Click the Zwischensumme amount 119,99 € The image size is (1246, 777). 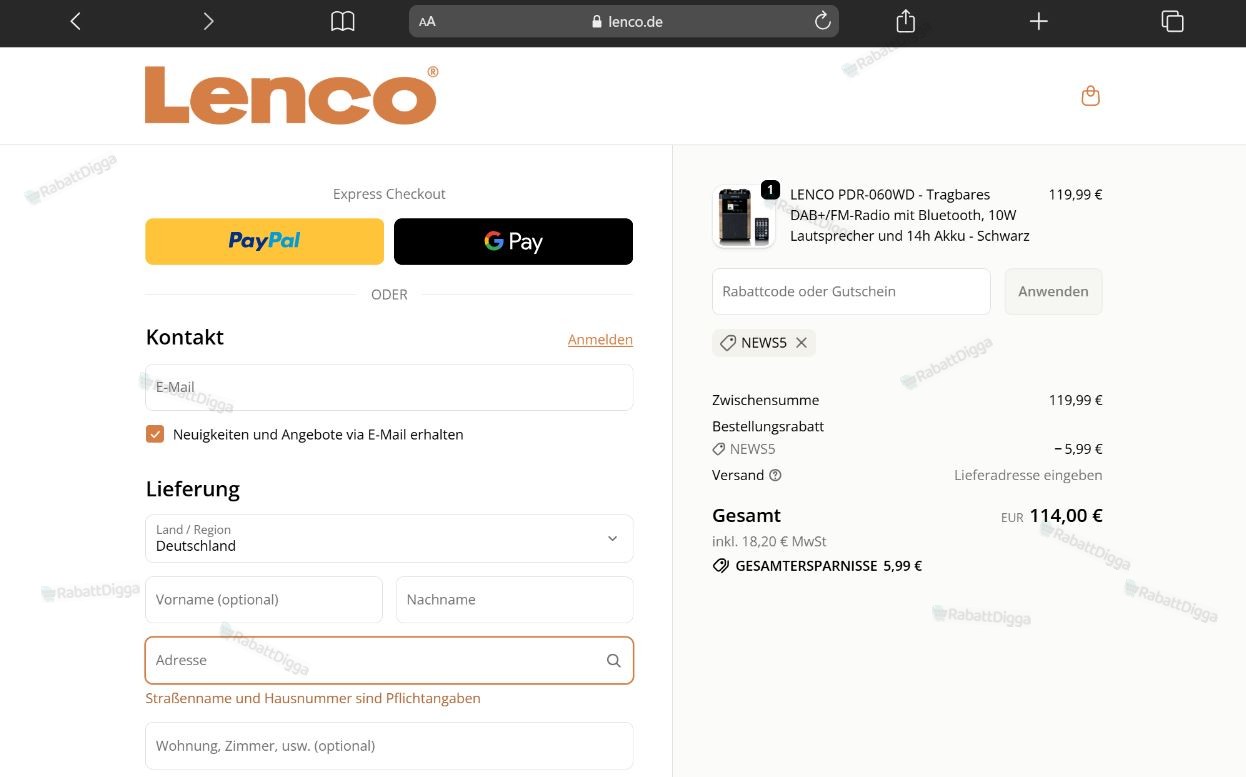pyautogui.click(x=1075, y=400)
